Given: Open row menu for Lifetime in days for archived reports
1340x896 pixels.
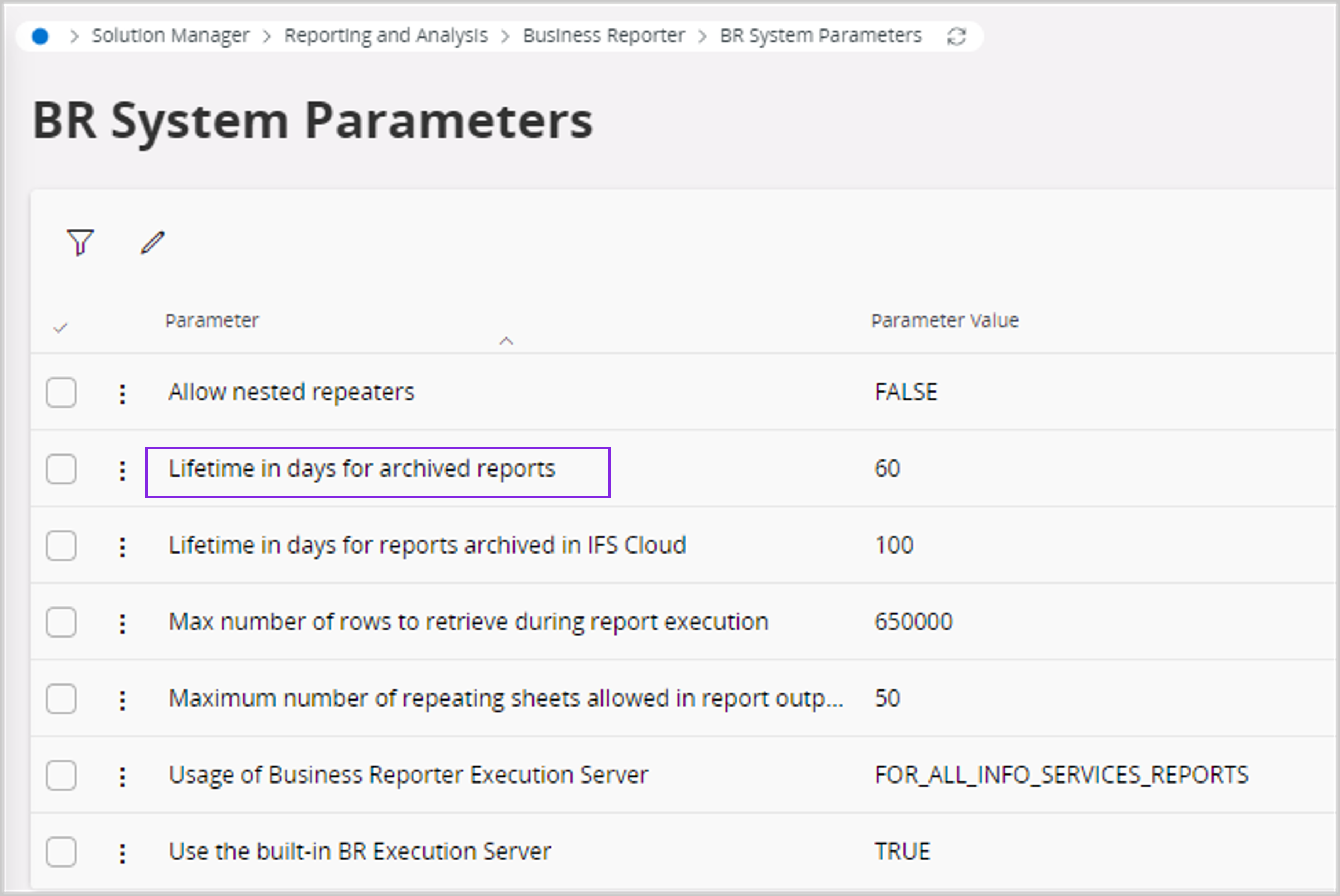Looking at the screenshot, I should pyautogui.click(x=122, y=471).
